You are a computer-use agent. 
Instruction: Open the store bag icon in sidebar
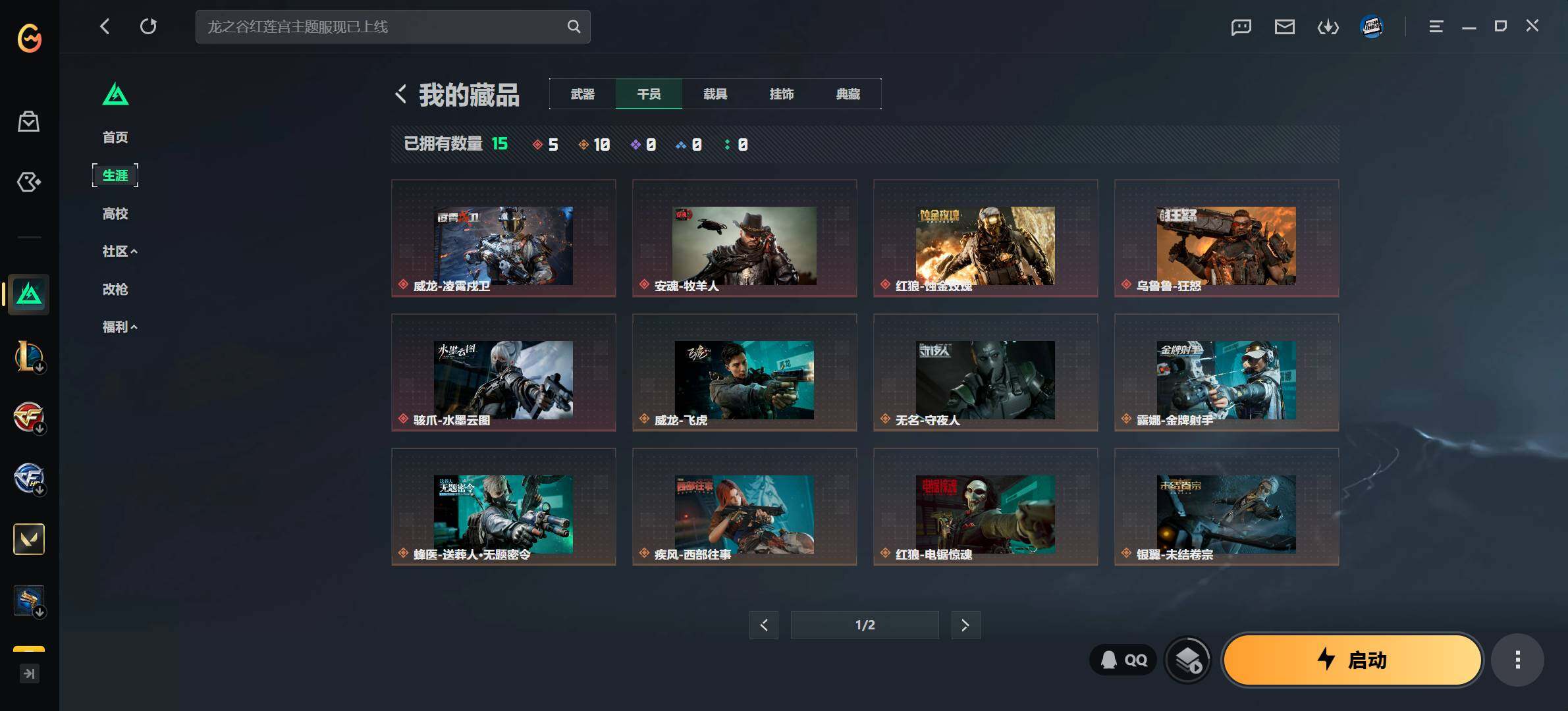28,121
